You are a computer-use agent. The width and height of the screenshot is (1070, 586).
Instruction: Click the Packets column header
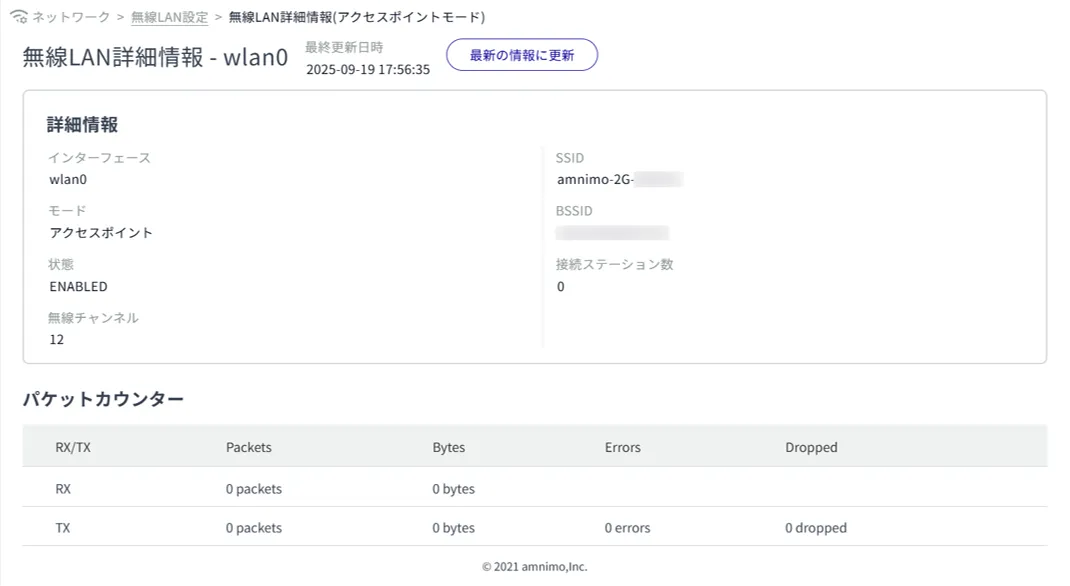[x=249, y=447]
